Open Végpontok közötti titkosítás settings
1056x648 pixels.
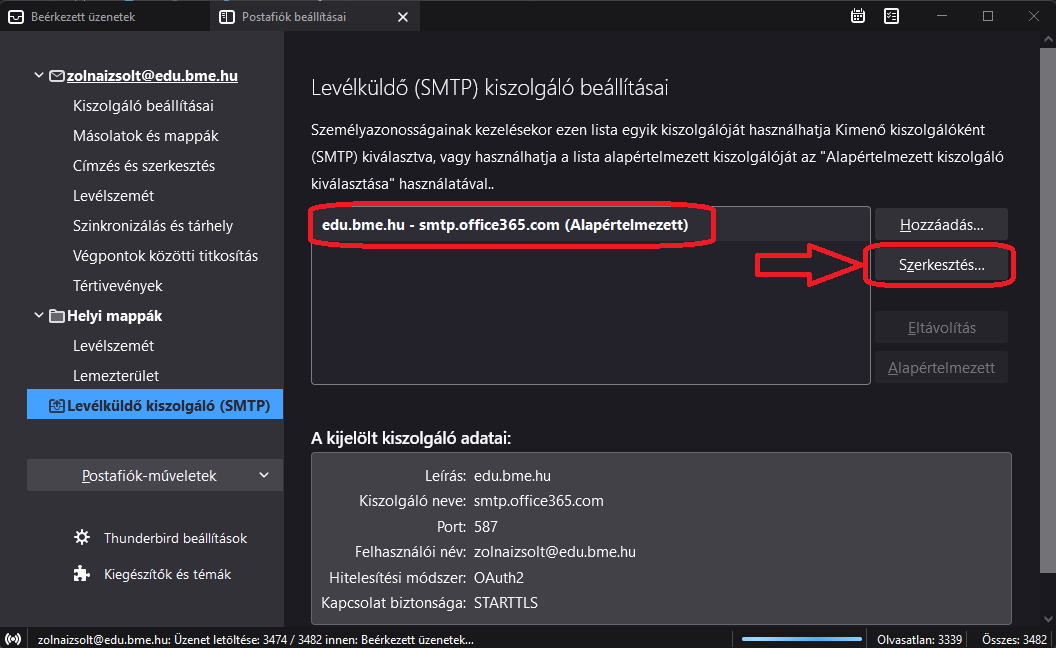click(x=165, y=256)
